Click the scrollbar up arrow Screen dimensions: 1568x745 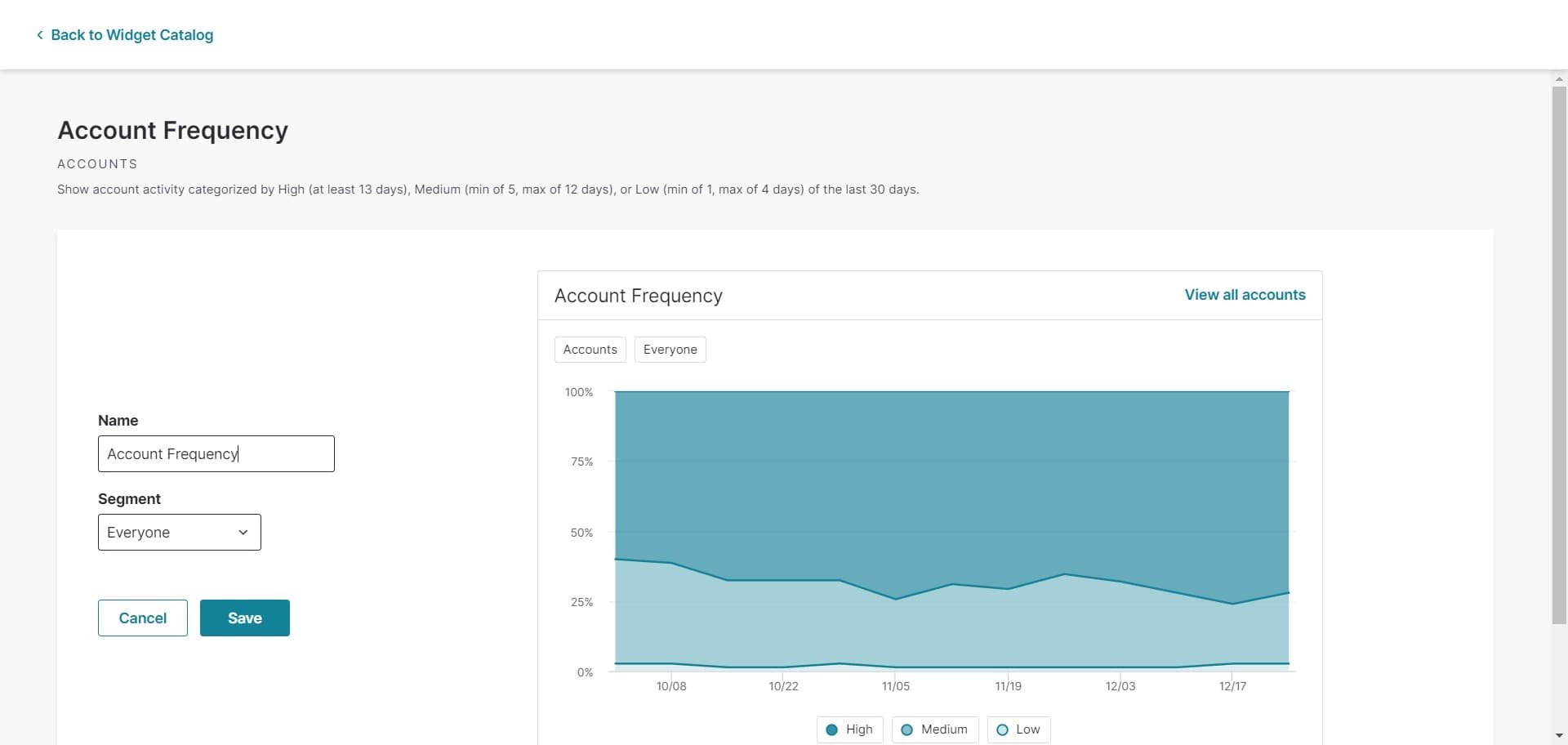point(1559,81)
